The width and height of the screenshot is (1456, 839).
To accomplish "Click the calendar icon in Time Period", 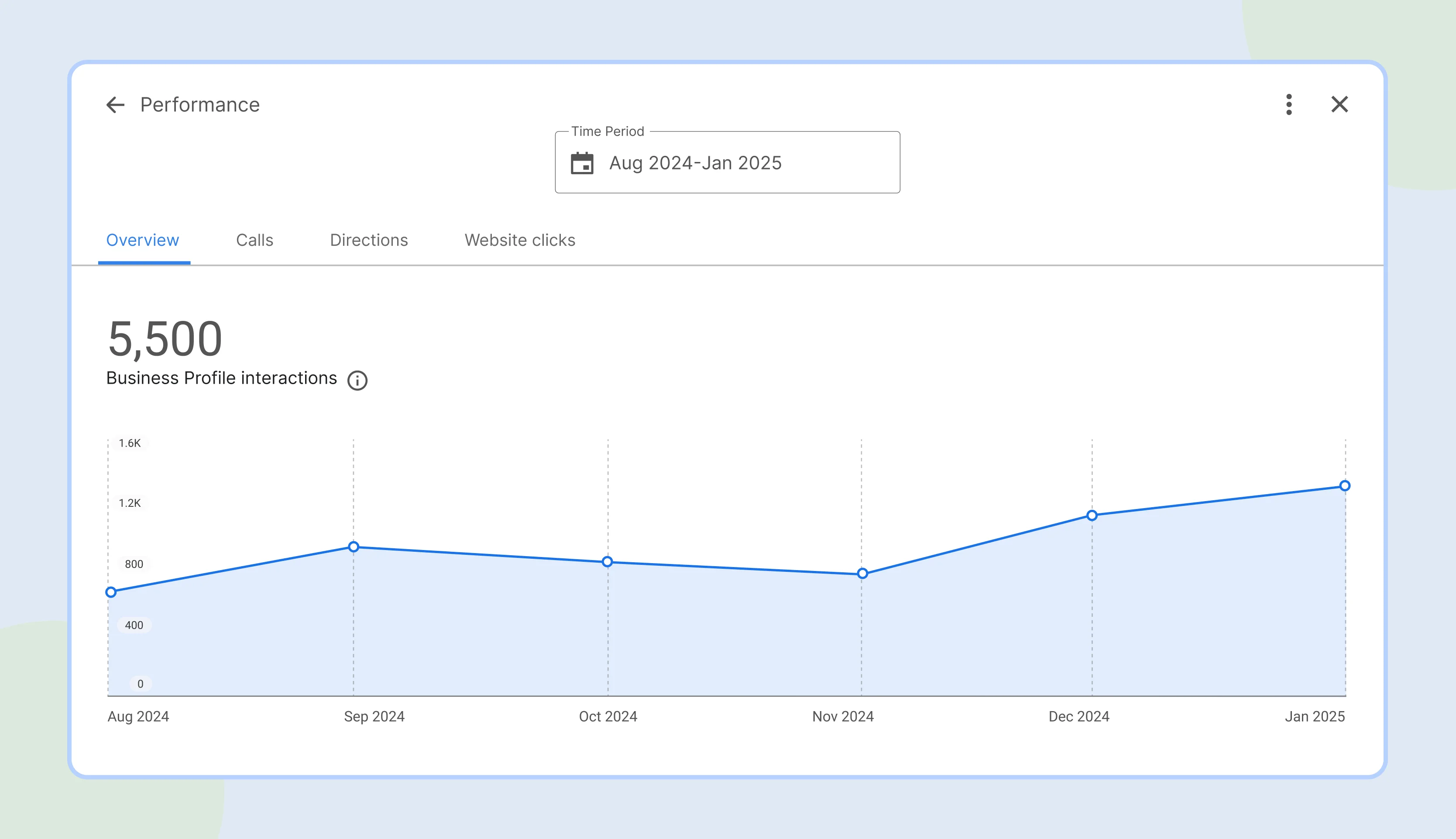I will 582,163.
